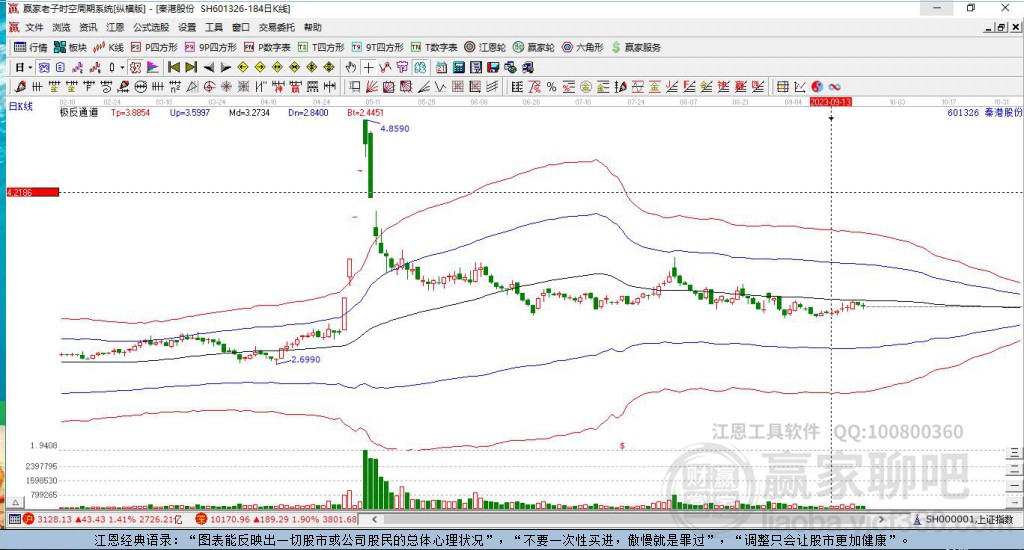Screen dimensions: 1024x550
Task: Open the calendar date icon
Action: pos(441,67)
